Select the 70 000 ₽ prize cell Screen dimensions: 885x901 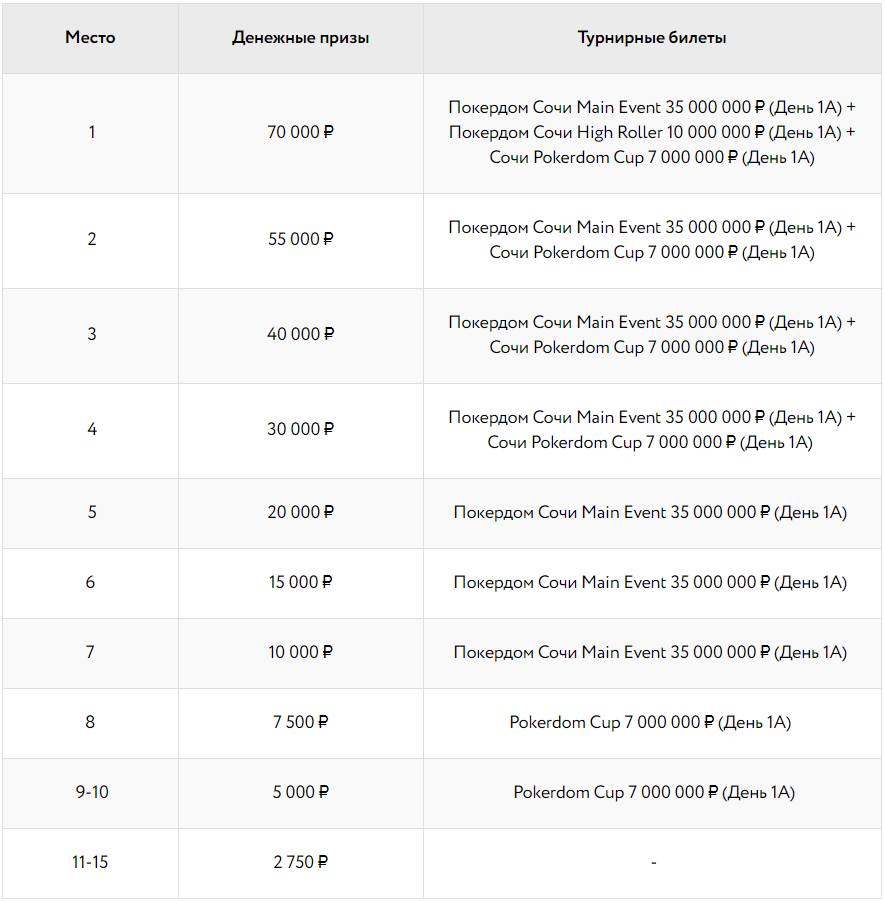[300, 132]
